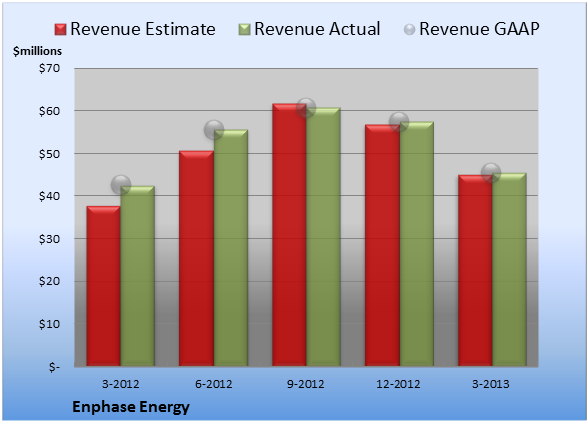Click the $10 axis value

(x=49, y=324)
